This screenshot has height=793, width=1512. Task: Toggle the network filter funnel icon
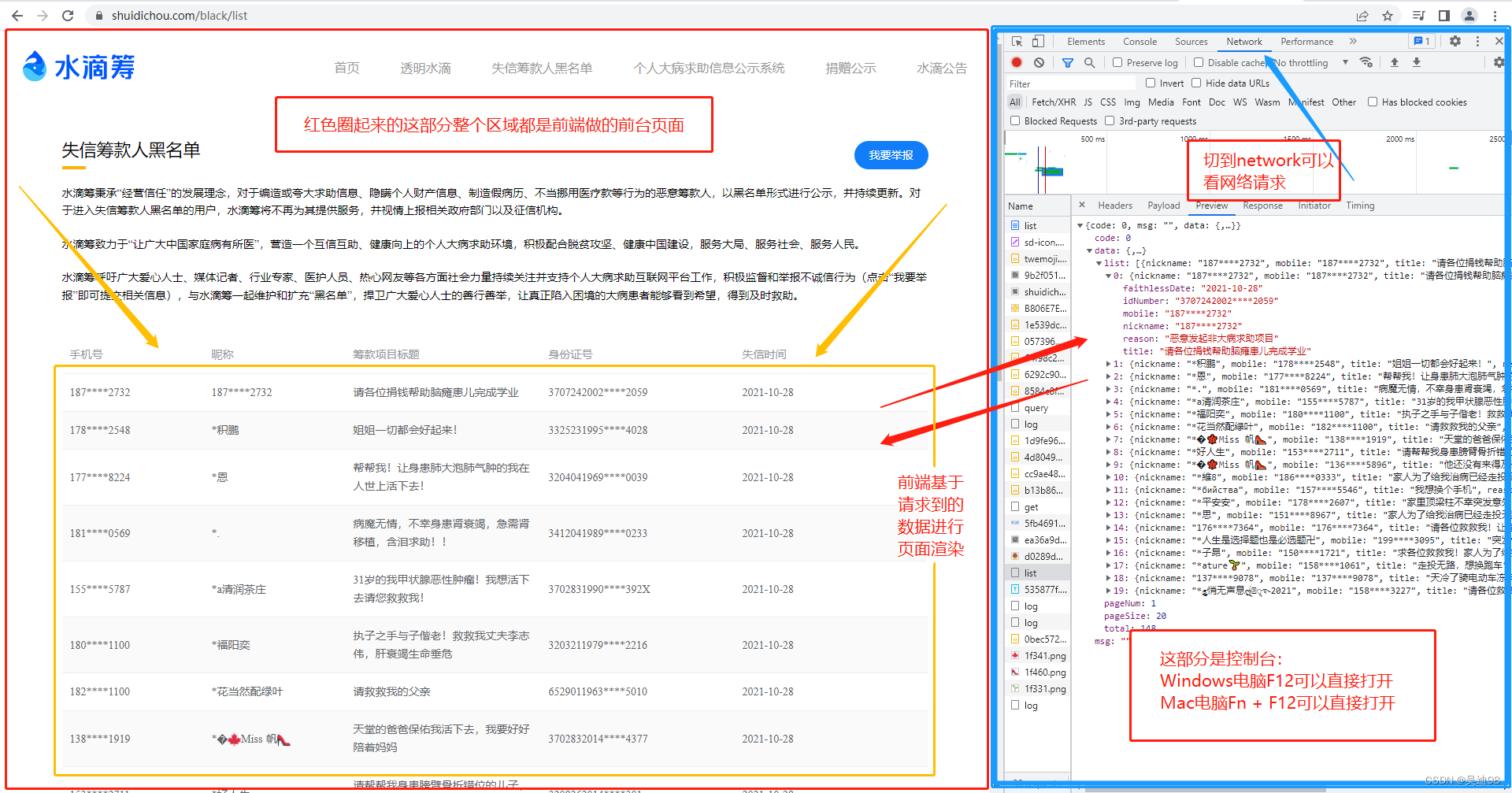(x=1068, y=62)
